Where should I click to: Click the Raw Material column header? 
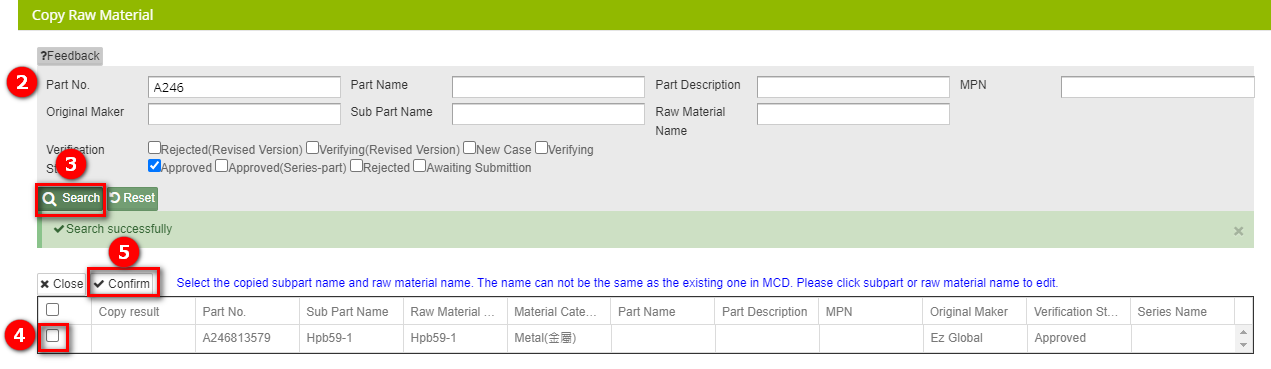[x=455, y=311]
